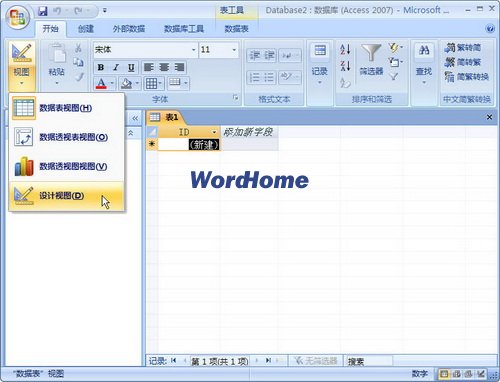Click the decrease indent icon
The height and width of the screenshot is (382, 500).
coord(255,55)
